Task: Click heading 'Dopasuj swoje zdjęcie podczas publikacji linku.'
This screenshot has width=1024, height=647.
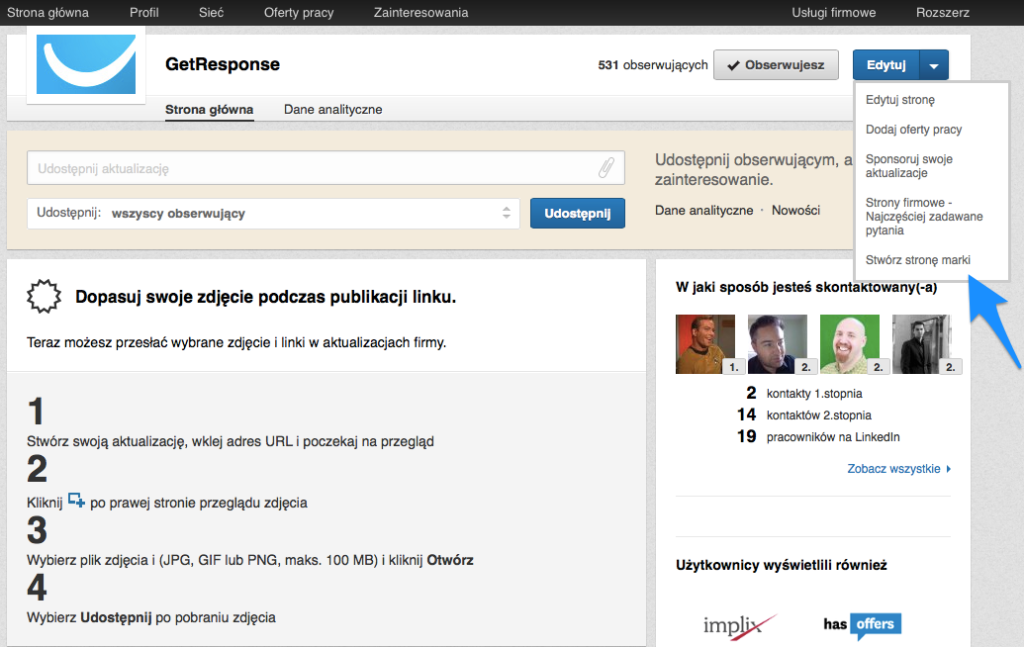Action: [265, 297]
